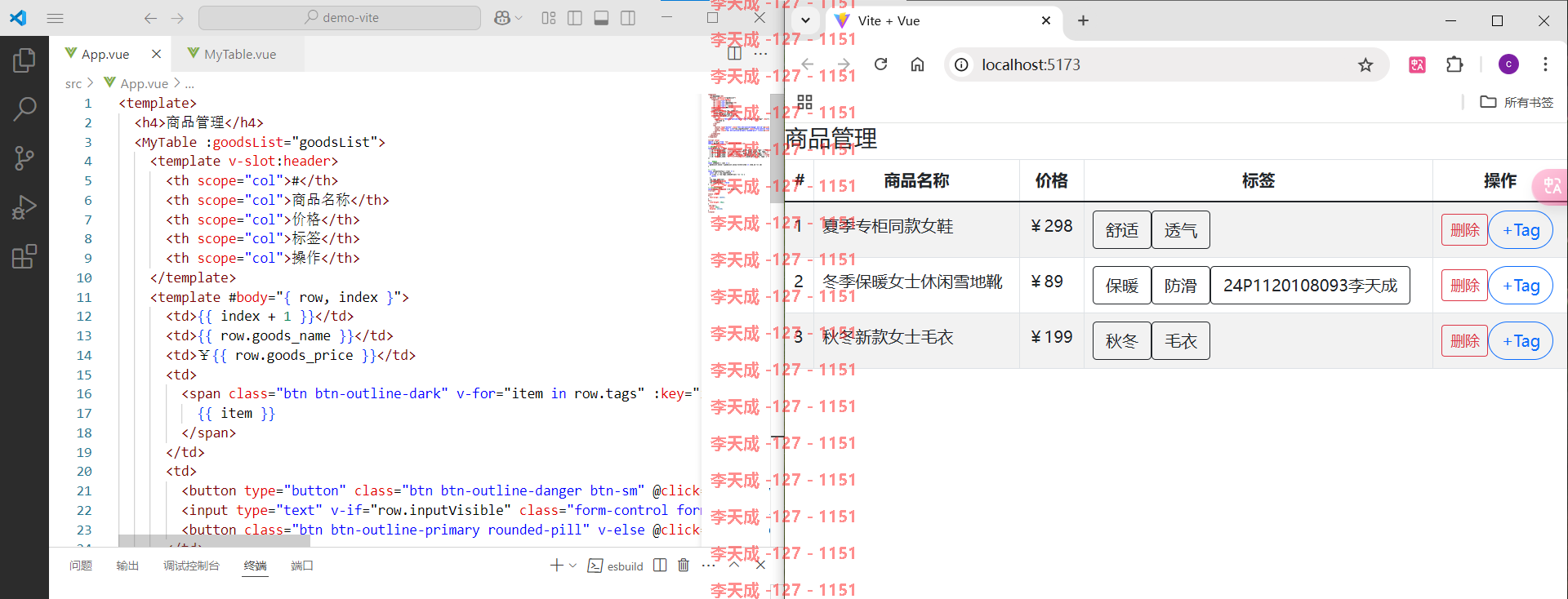Close the App.vue tab

(156, 54)
